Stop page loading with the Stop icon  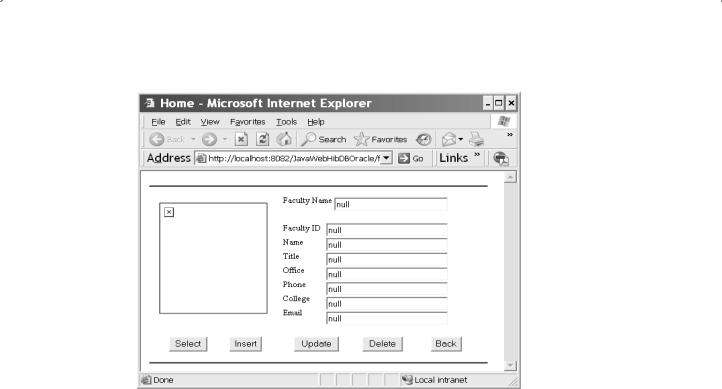coord(241,139)
